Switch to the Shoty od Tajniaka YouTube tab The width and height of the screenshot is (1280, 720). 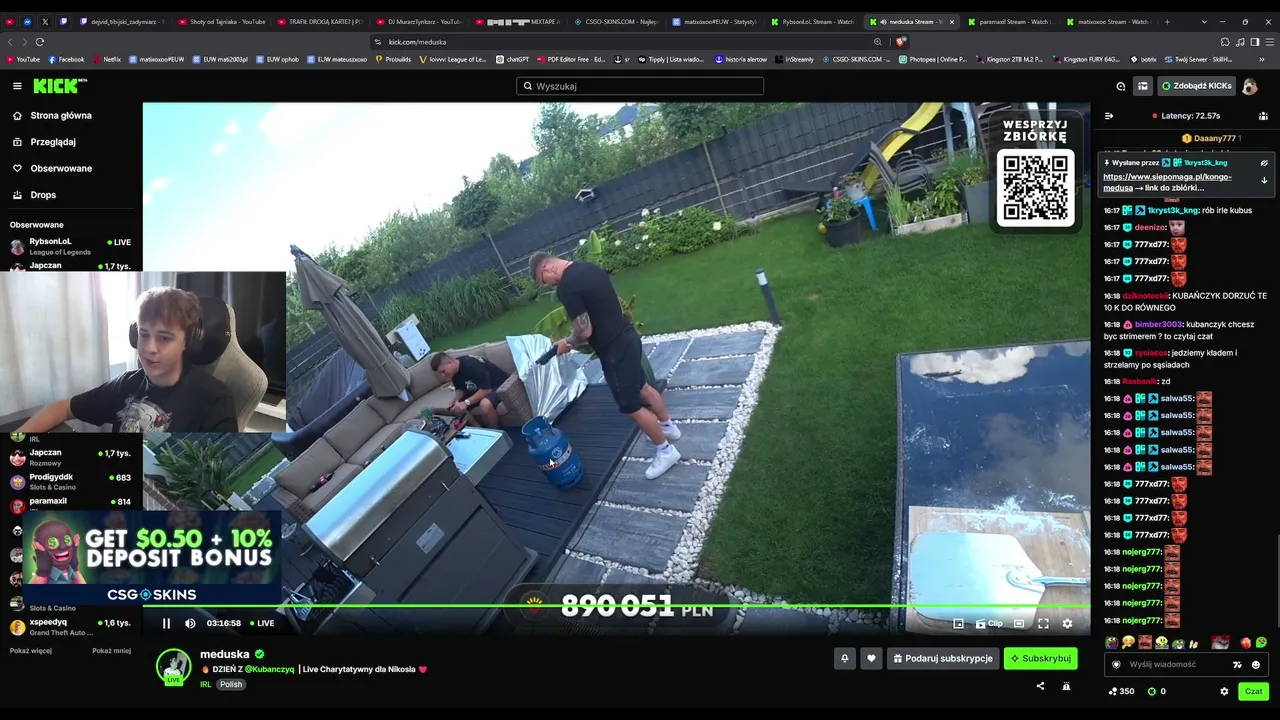tap(223, 21)
